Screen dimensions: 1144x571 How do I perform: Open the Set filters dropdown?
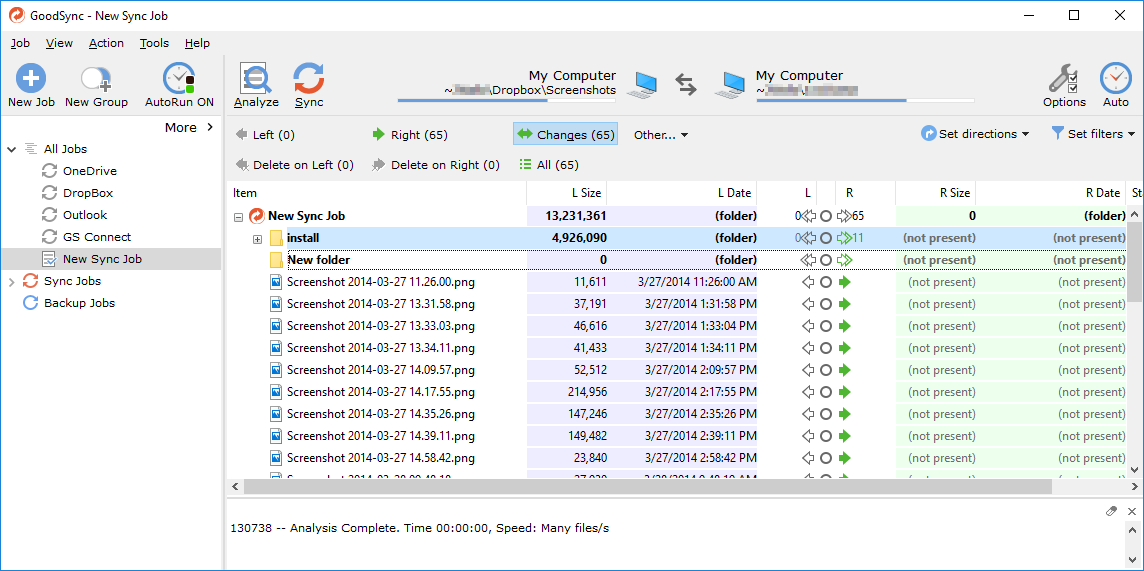click(x=1093, y=134)
